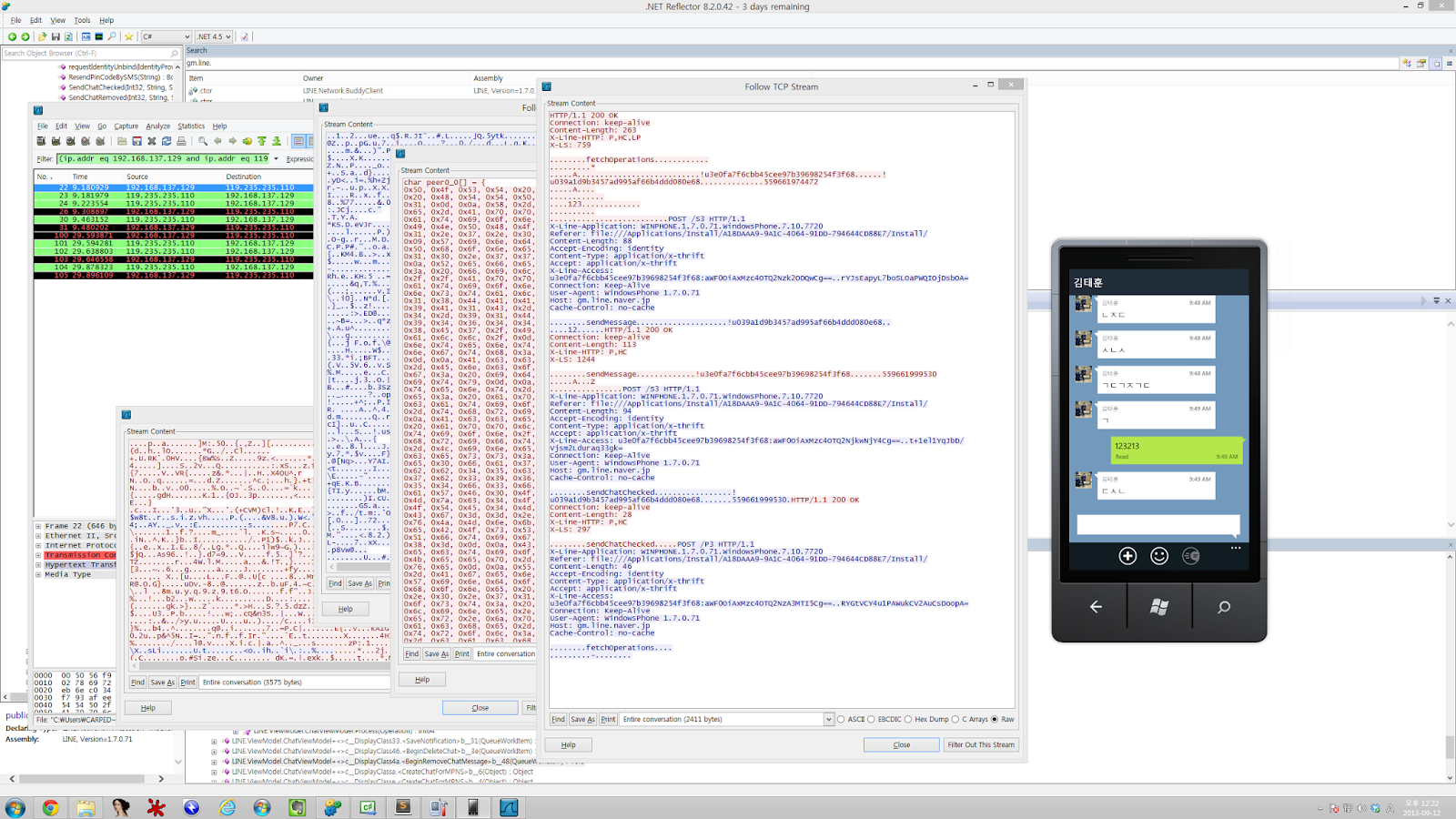This screenshot has height=819, width=1456.
Task: Select the Wireshark restart capture icon
Action: (101, 141)
